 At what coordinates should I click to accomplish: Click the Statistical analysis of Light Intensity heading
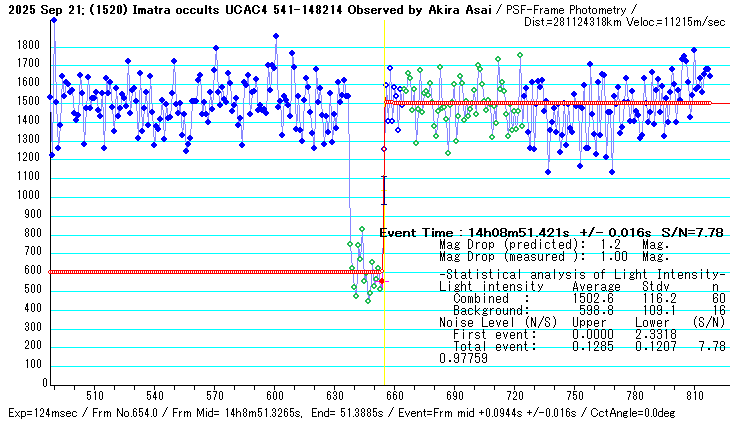582,274
